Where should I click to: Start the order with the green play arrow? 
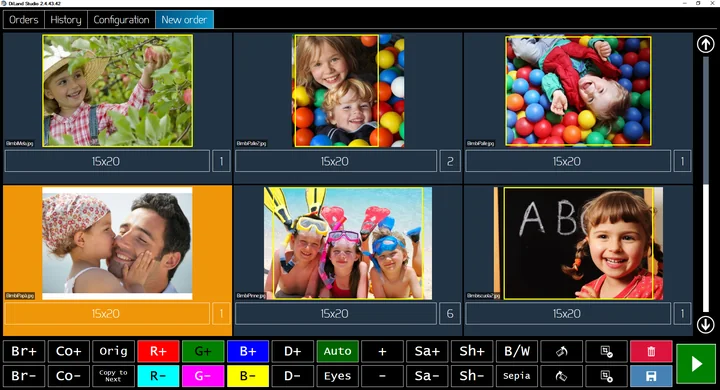[x=696, y=364]
